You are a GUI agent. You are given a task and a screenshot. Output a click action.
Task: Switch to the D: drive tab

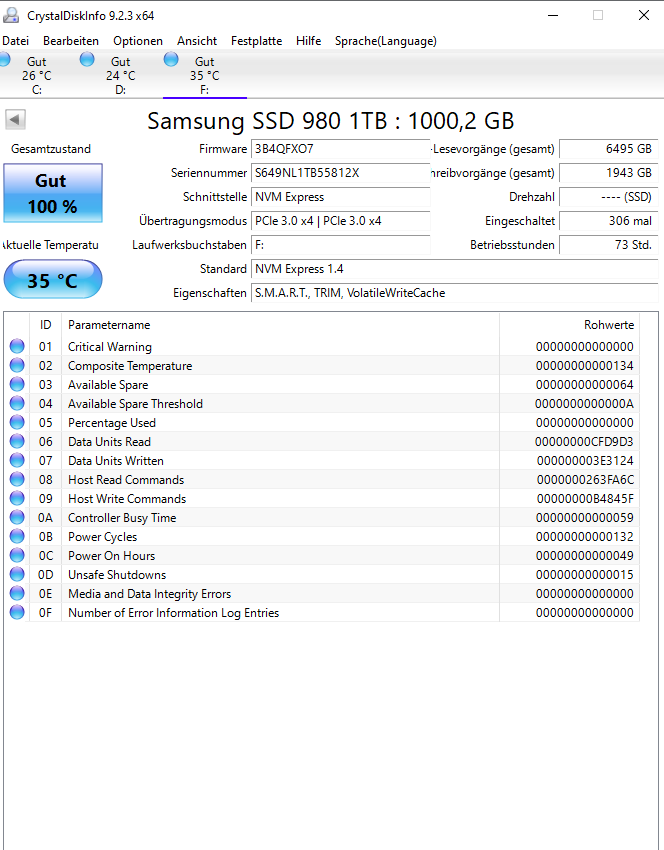click(120, 75)
